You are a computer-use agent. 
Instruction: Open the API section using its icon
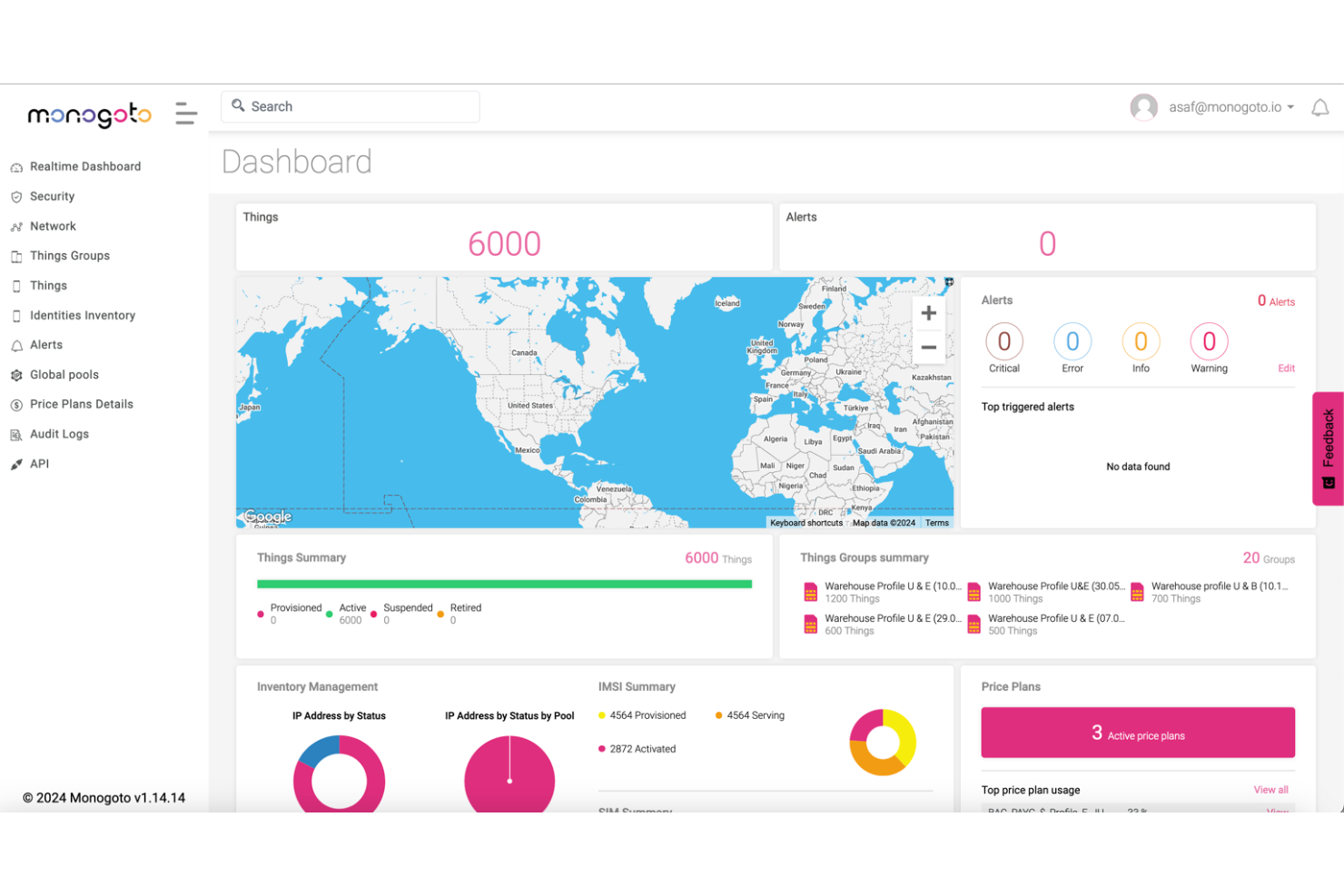[17, 463]
